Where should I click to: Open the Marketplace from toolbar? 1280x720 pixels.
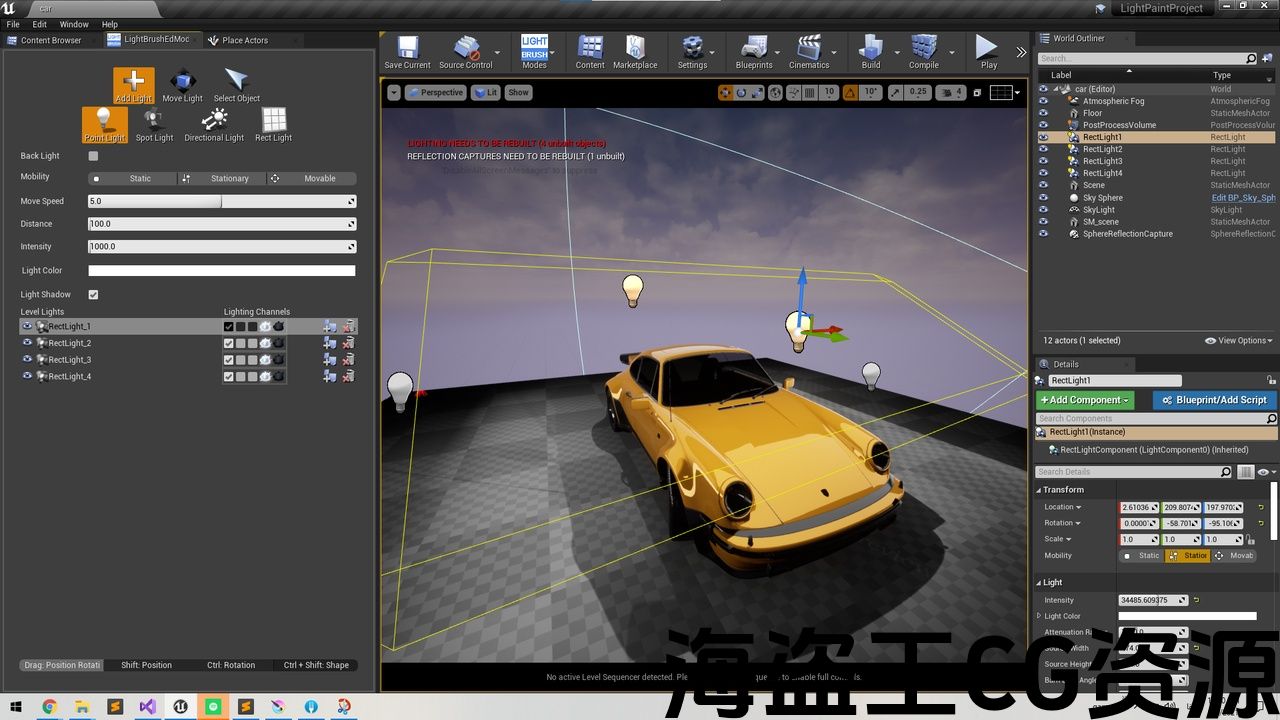click(x=635, y=52)
